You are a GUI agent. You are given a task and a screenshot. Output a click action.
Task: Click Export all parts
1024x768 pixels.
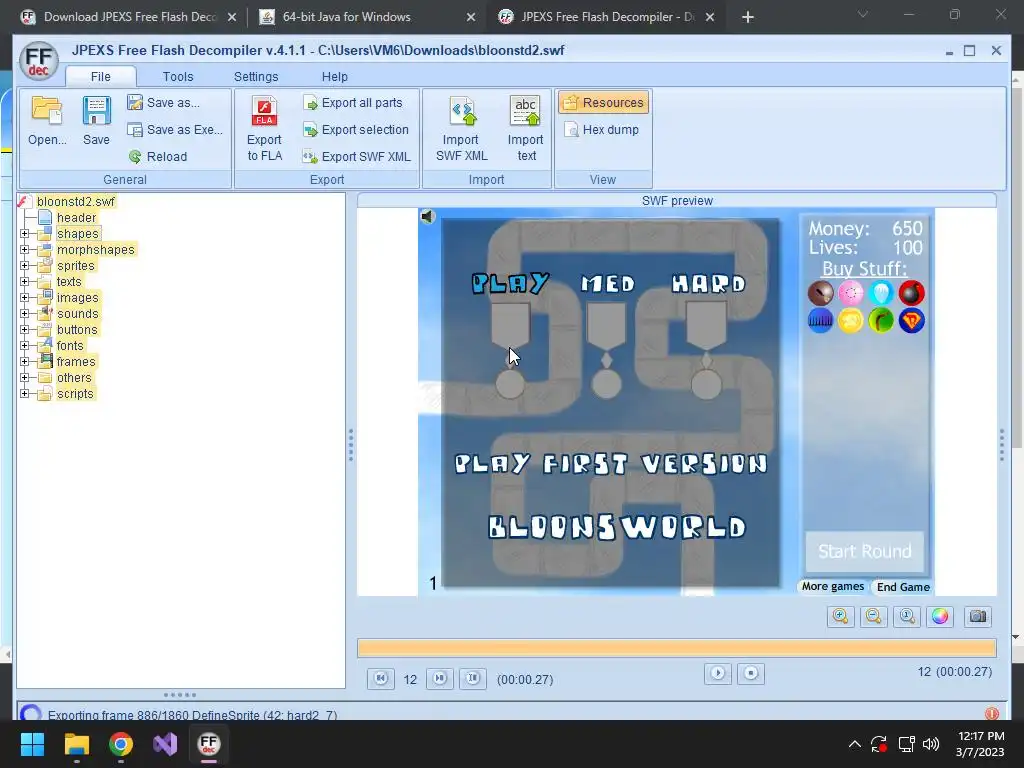pyautogui.click(x=353, y=103)
